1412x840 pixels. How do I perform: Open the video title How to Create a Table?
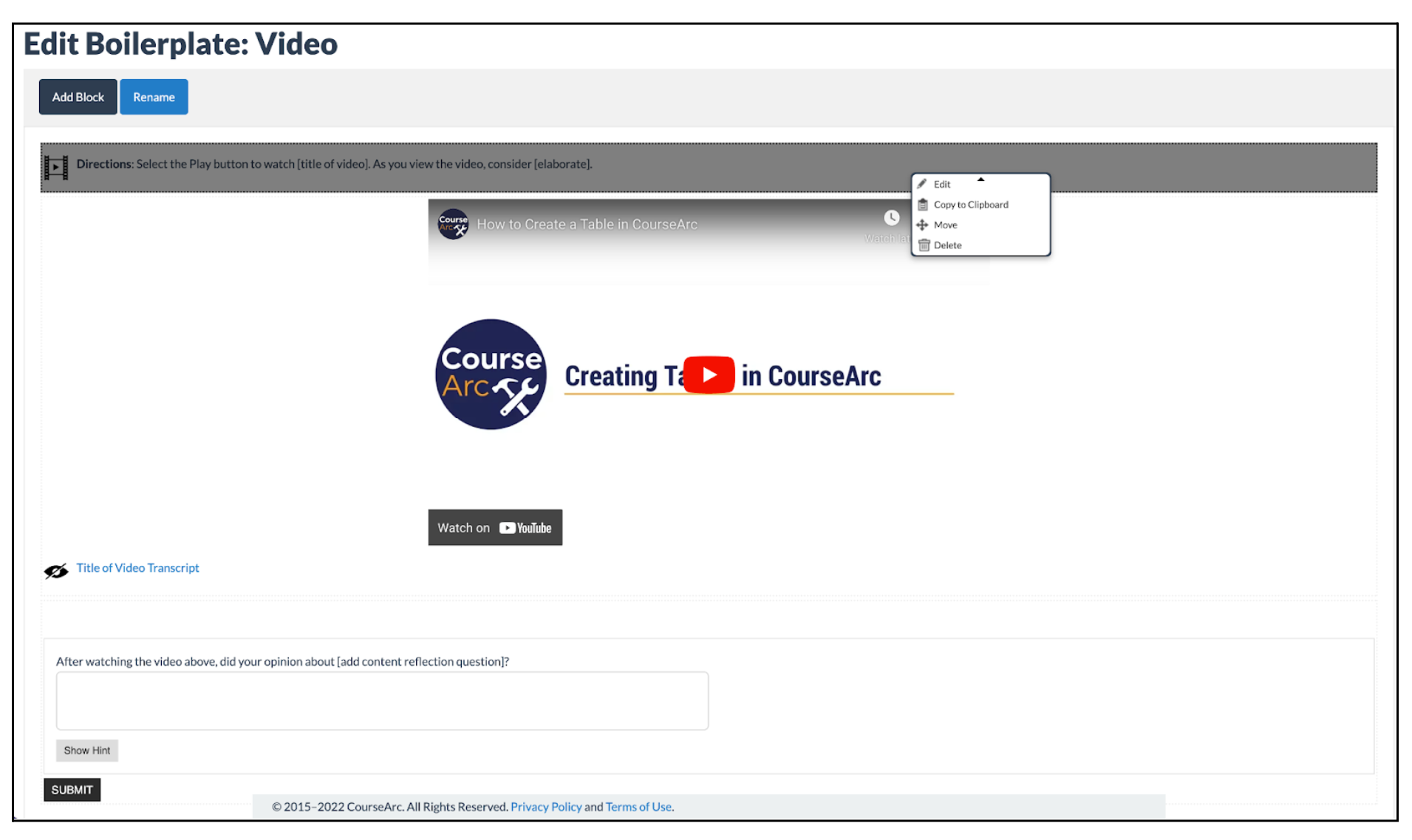tap(587, 225)
